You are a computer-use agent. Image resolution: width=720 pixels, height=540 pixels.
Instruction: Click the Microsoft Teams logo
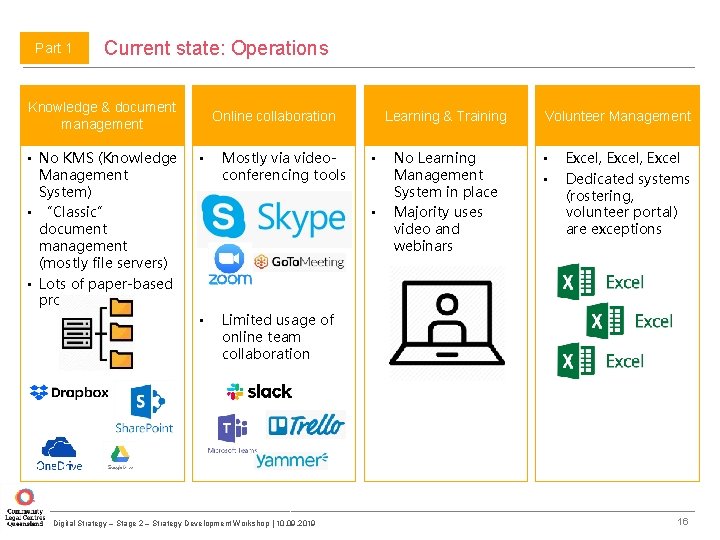tap(232, 433)
